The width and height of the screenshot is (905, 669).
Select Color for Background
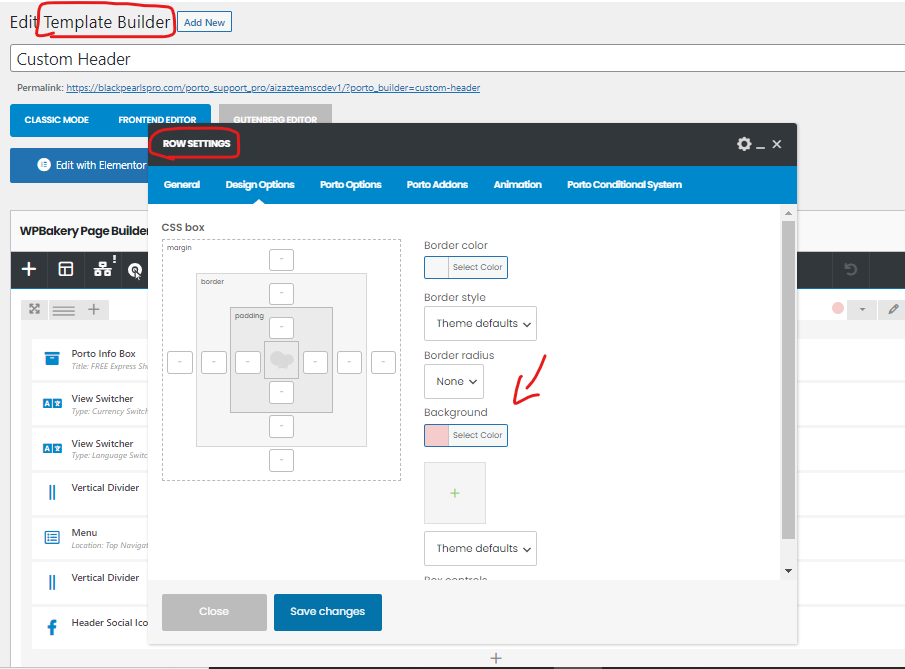coord(466,435)
